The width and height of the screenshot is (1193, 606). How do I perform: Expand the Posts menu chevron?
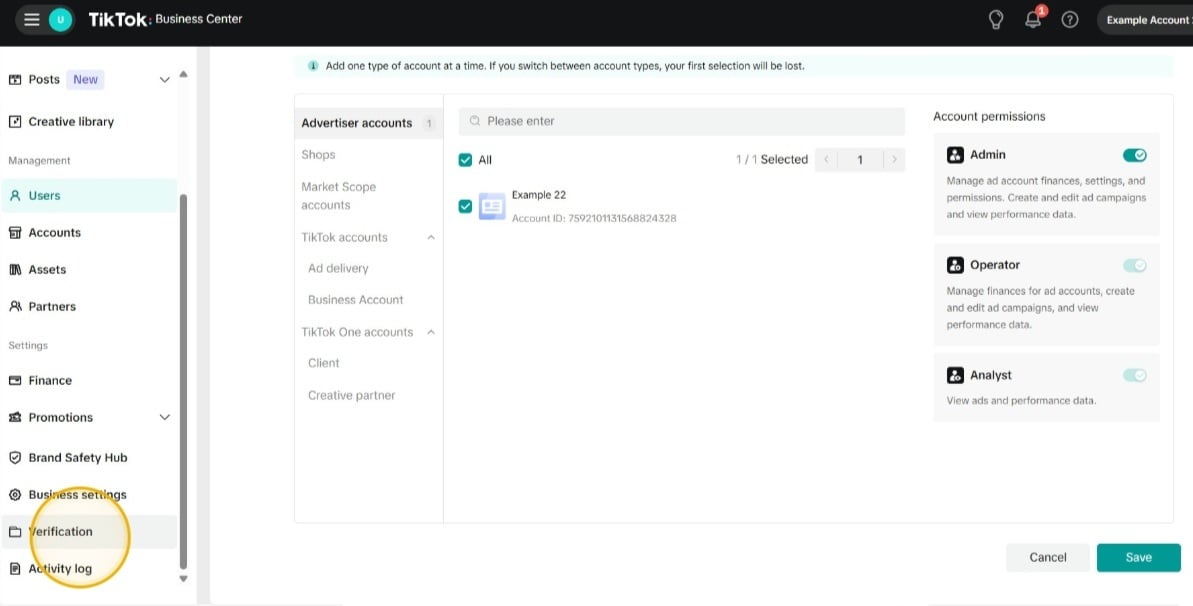[x=165, y=80]
